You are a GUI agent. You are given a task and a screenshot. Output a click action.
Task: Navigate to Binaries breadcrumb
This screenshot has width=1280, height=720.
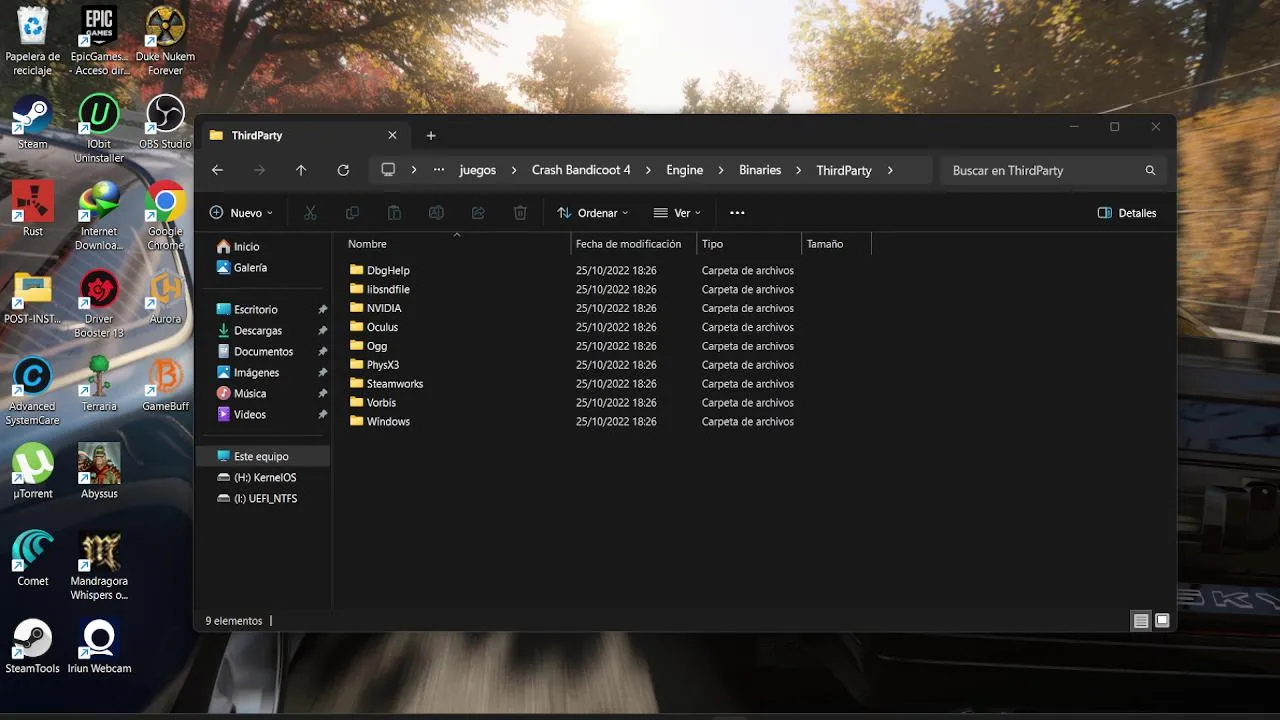click(760, 170)
